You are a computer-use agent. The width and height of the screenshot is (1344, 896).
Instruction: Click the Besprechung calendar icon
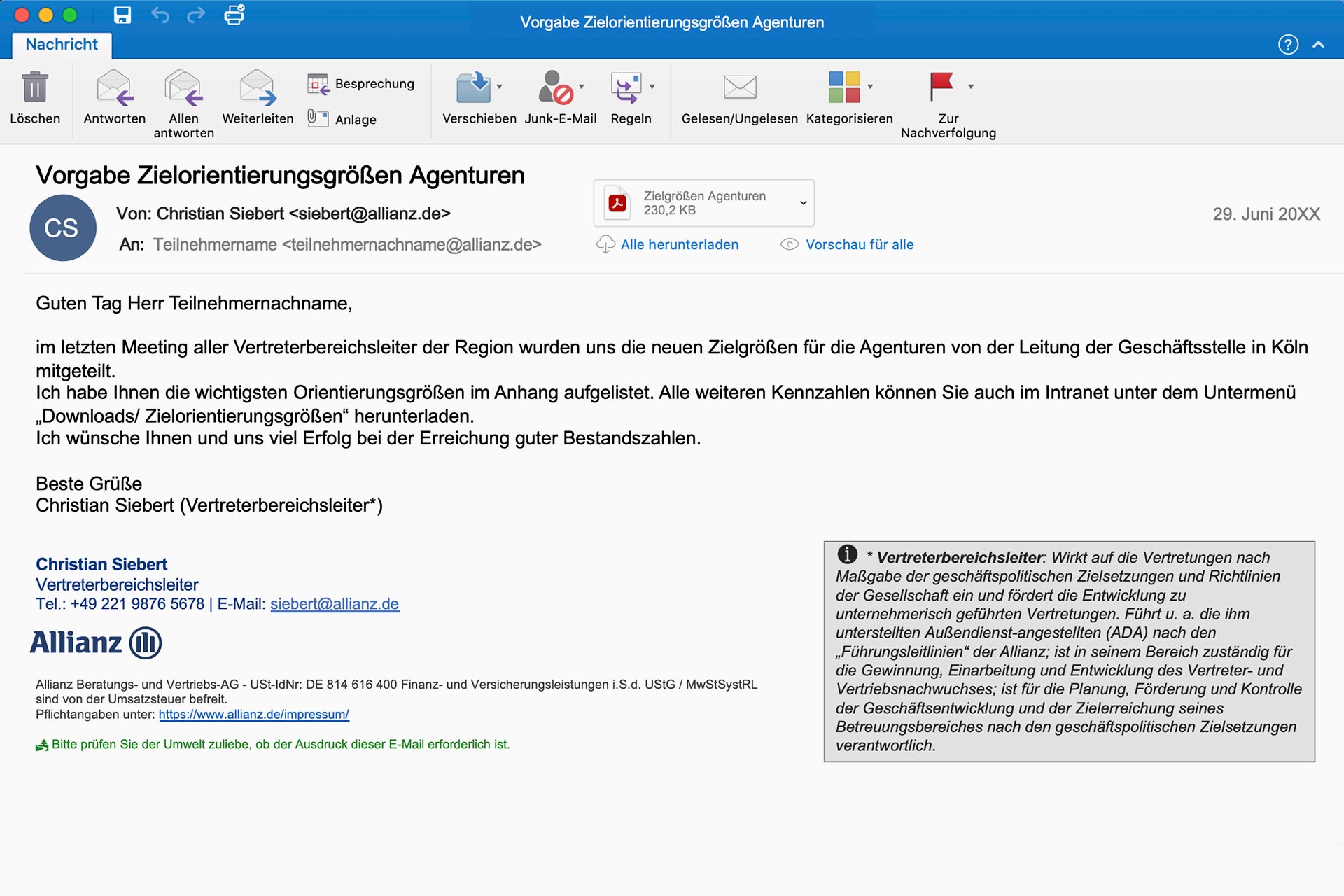(318, 84)
